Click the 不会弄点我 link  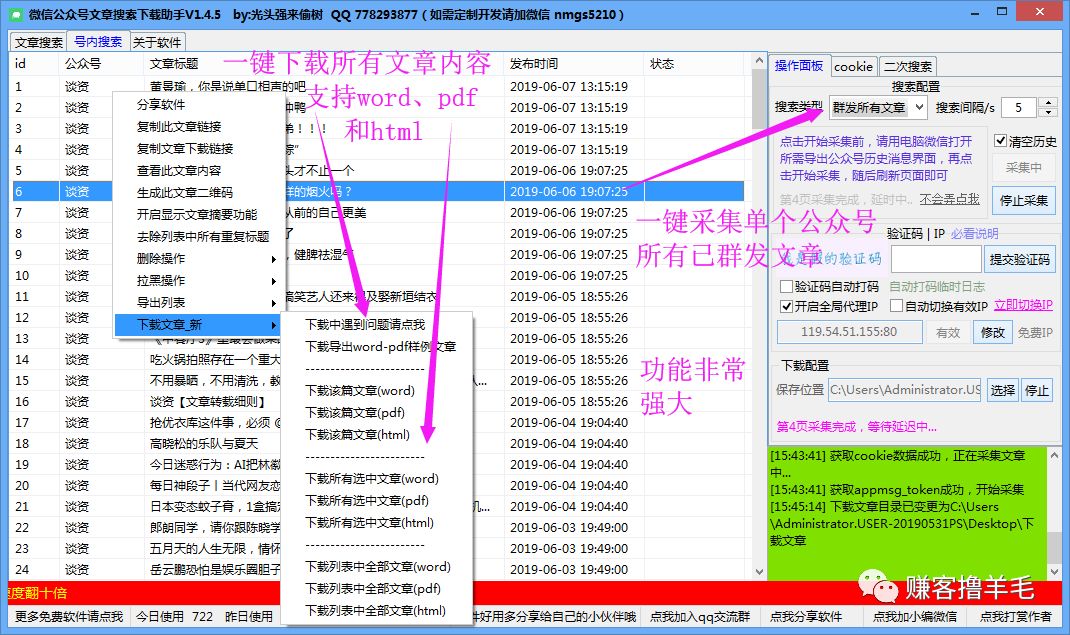(949, 199)
